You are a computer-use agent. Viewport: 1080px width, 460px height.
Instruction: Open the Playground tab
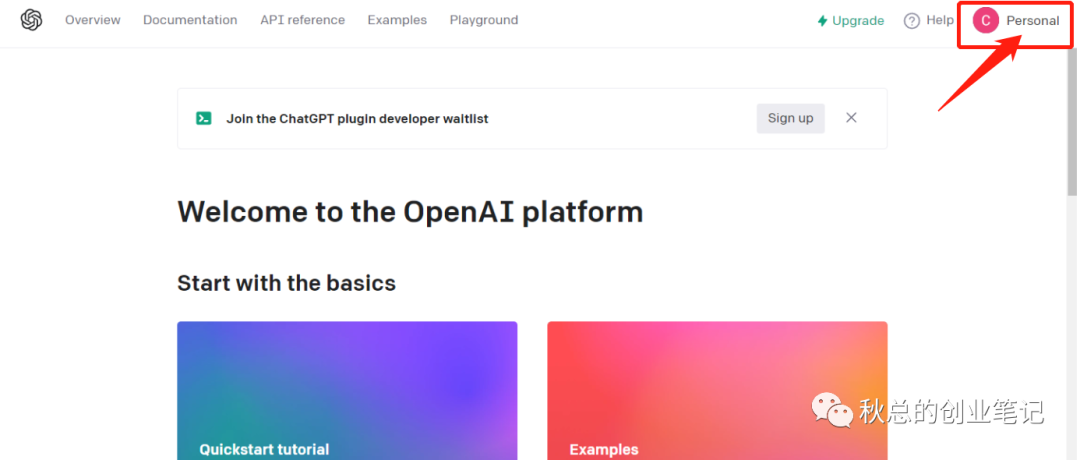point(483,20)
